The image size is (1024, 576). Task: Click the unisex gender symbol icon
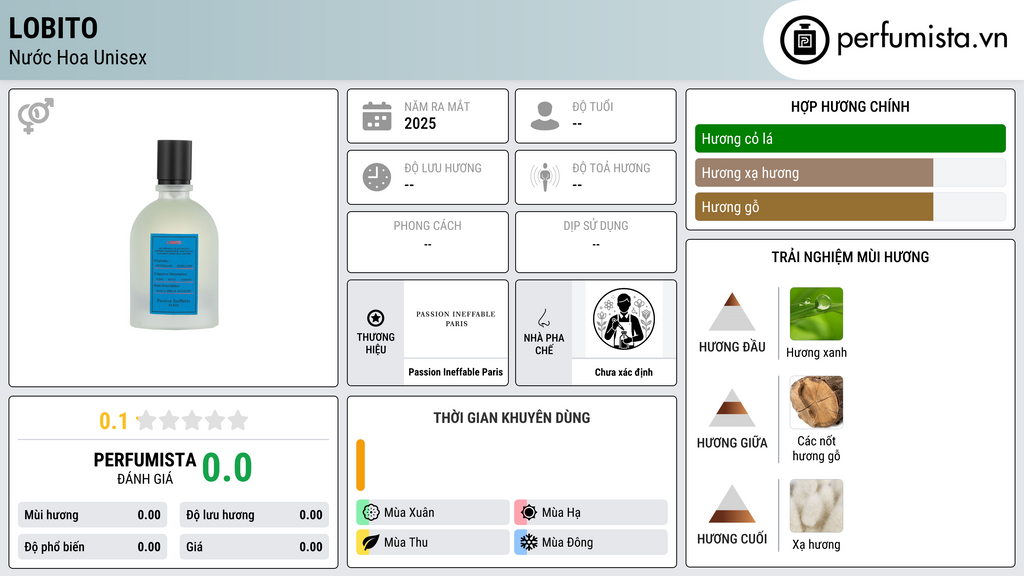[36, 116]
